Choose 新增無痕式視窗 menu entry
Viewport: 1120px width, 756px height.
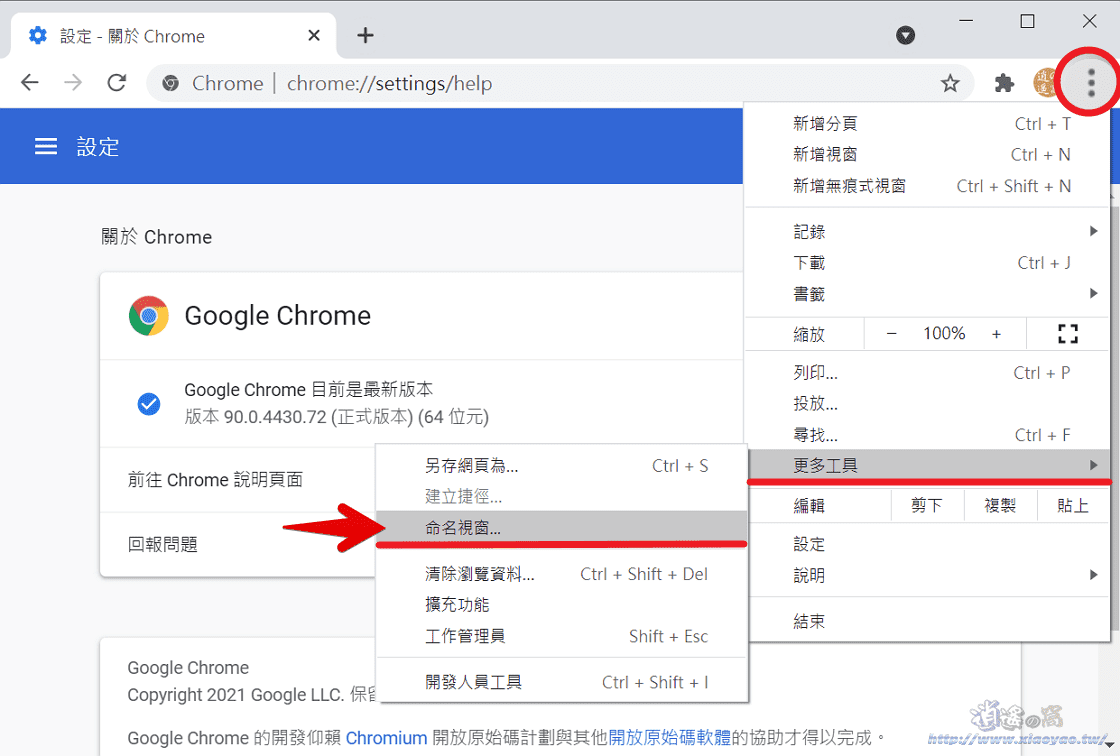click(927, 186)
